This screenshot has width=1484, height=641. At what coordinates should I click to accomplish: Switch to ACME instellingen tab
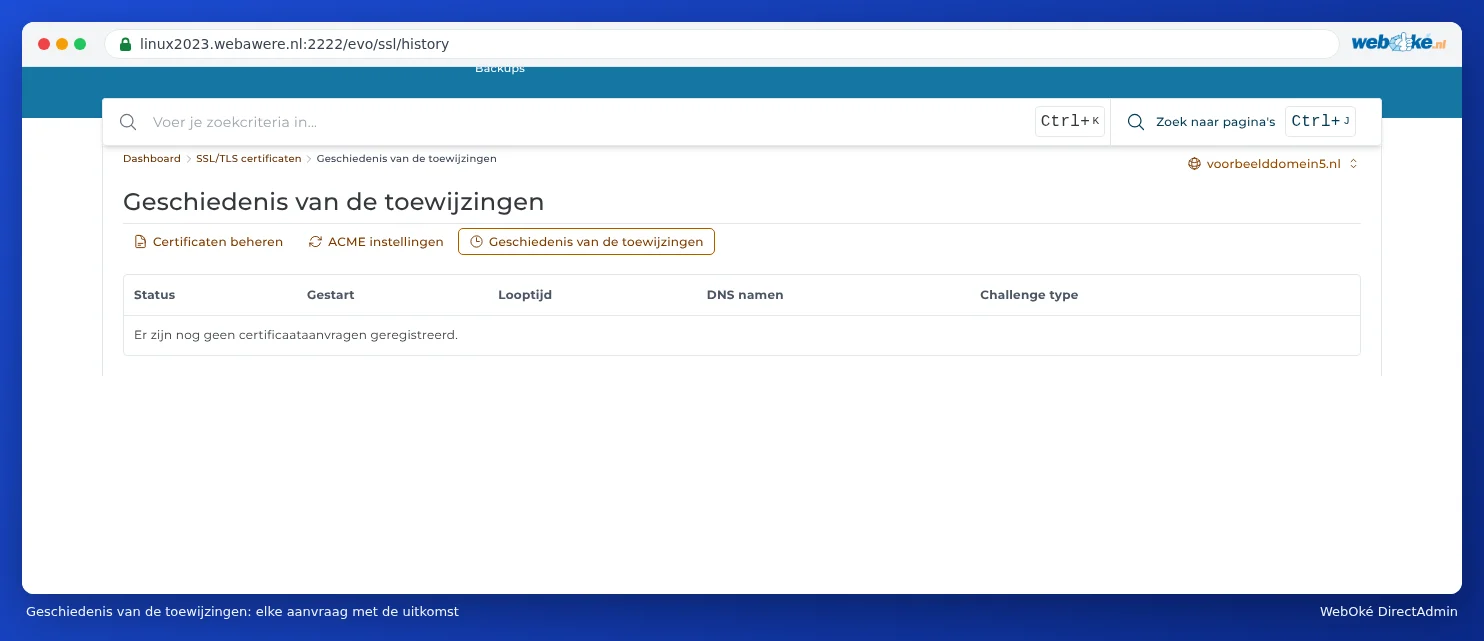(x=376, y=242)
